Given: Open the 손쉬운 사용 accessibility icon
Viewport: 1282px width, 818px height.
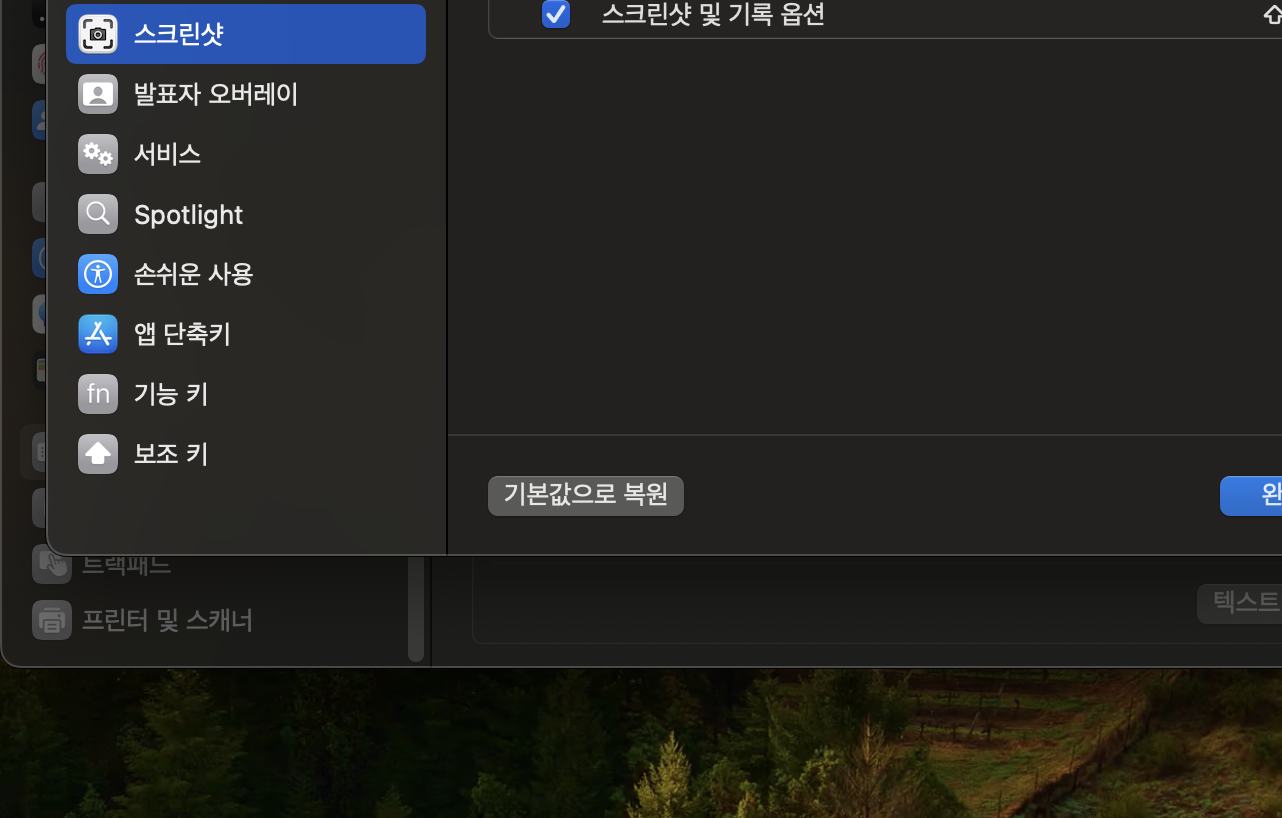Looking at the screenshot, I should point(98,274).
